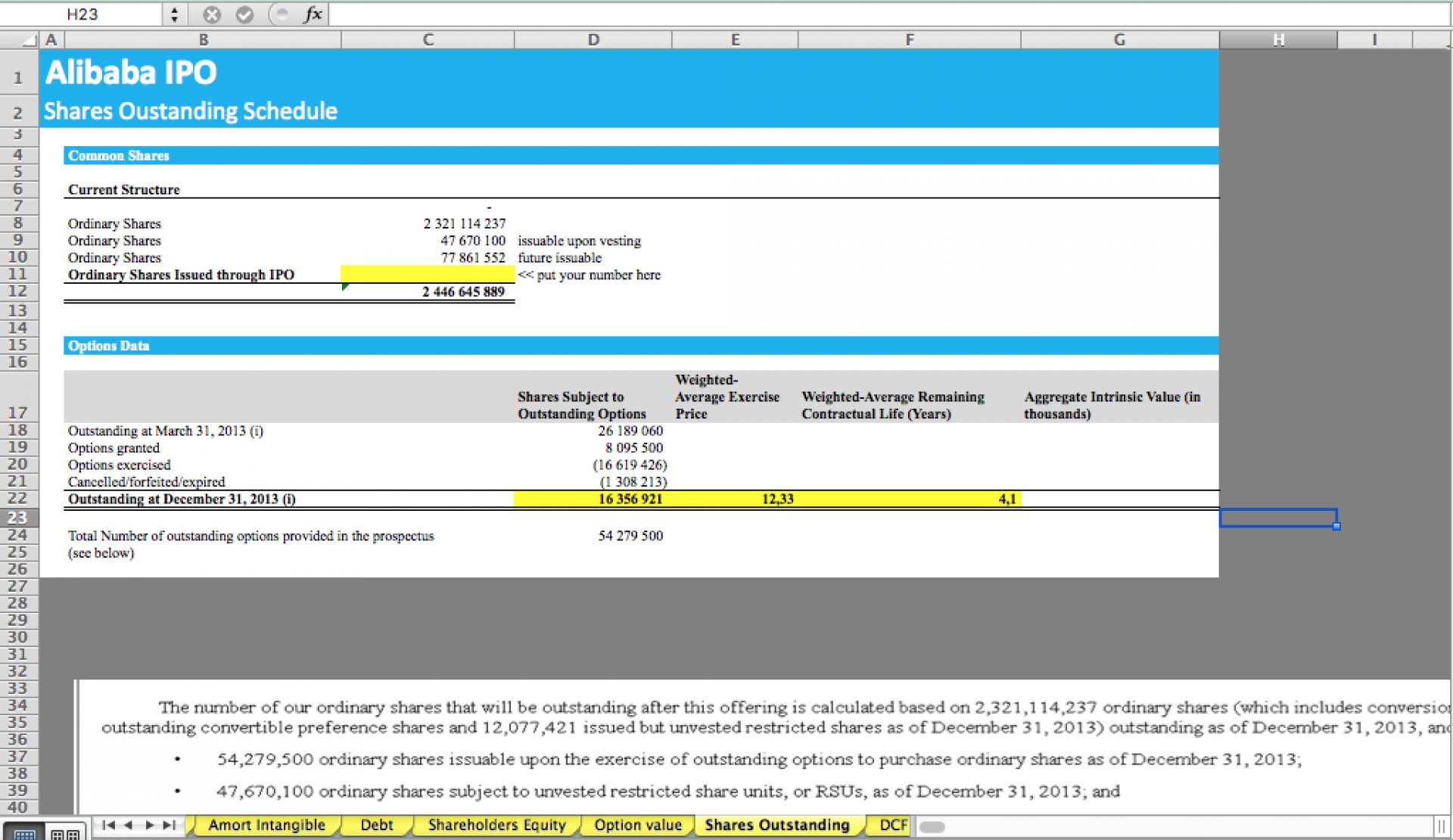
Task: Open the Shareholders Equity sheet tab
Action: point(496,825)
